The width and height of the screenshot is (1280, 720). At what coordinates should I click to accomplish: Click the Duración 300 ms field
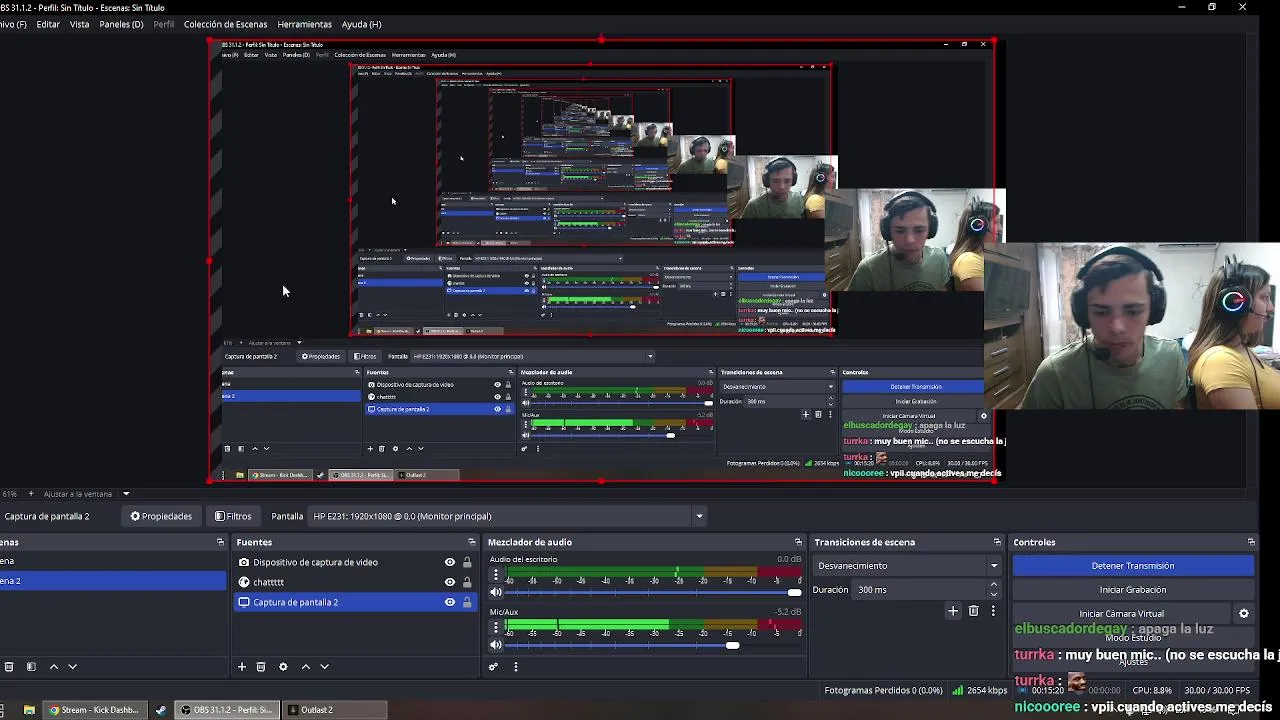tap(920, 590)
